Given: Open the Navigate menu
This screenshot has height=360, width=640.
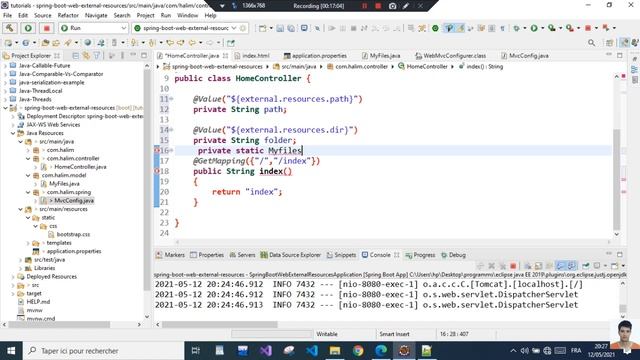Looking at the screenshot, I should tap(96, 16).
